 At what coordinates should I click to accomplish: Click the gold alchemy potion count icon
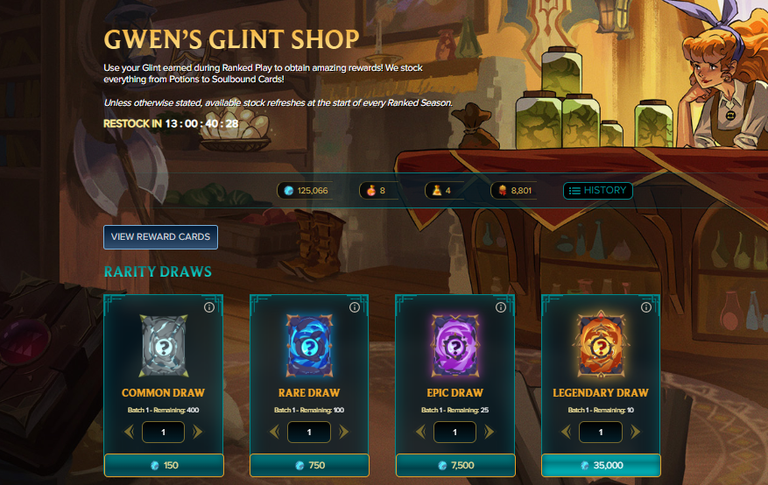436,191
